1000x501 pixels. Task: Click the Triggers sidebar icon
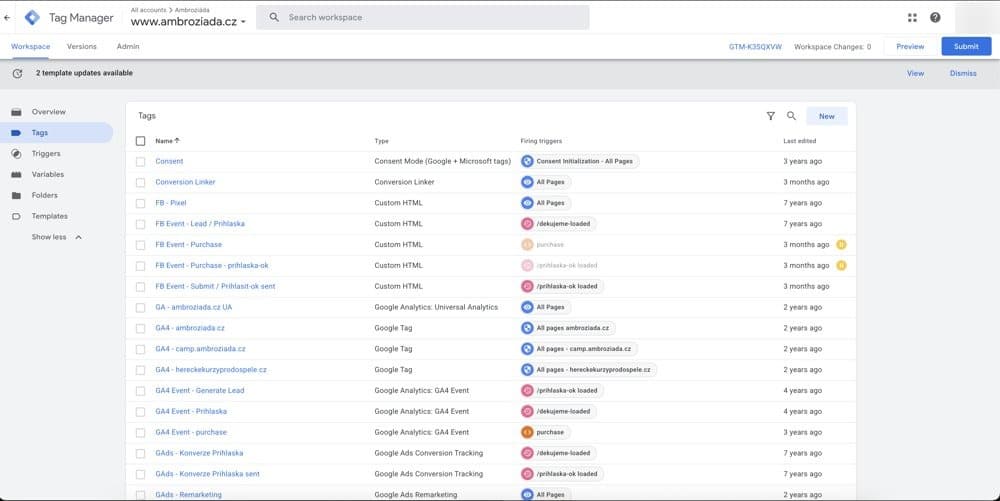pos(17,154)
